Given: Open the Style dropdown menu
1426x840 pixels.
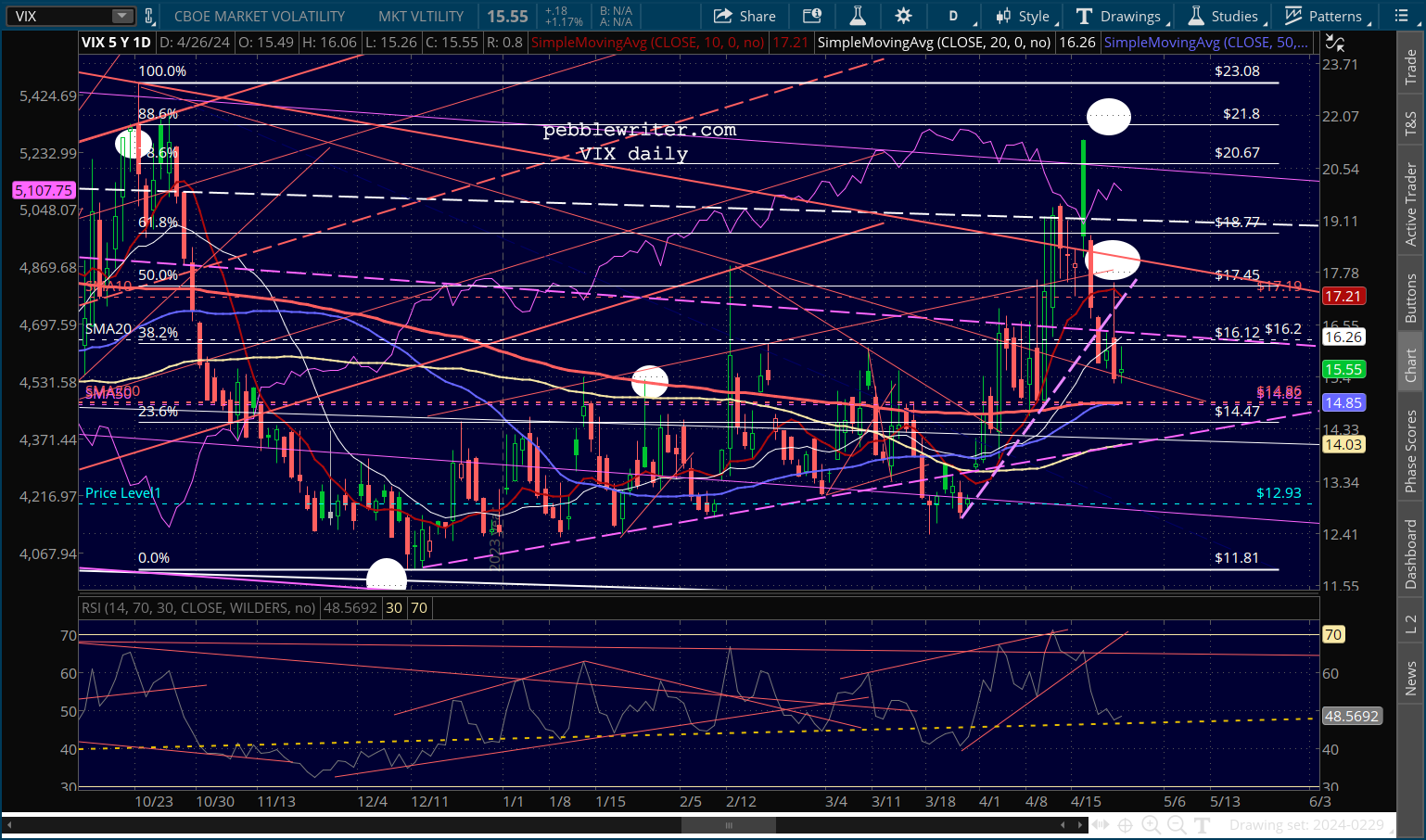Looking at the screenshot, I should (1023, 16).
